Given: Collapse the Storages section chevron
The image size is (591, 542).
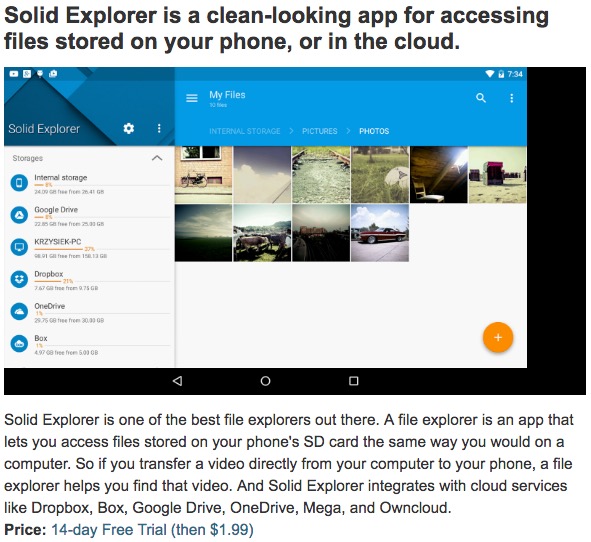Looking at the screenshot, I should [x=157, y=158].
